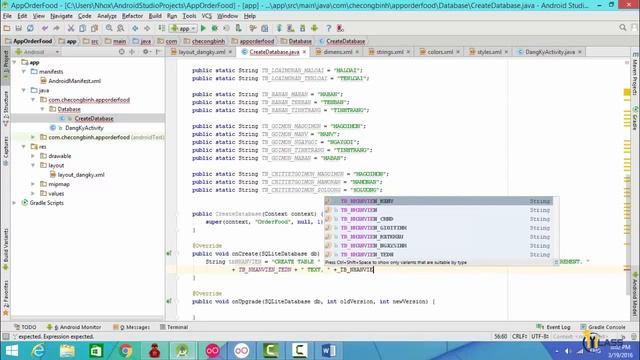The width and height of the screenshot is (640, 360).
Task: Expand the mipmap folder
Action: [33, 184]
